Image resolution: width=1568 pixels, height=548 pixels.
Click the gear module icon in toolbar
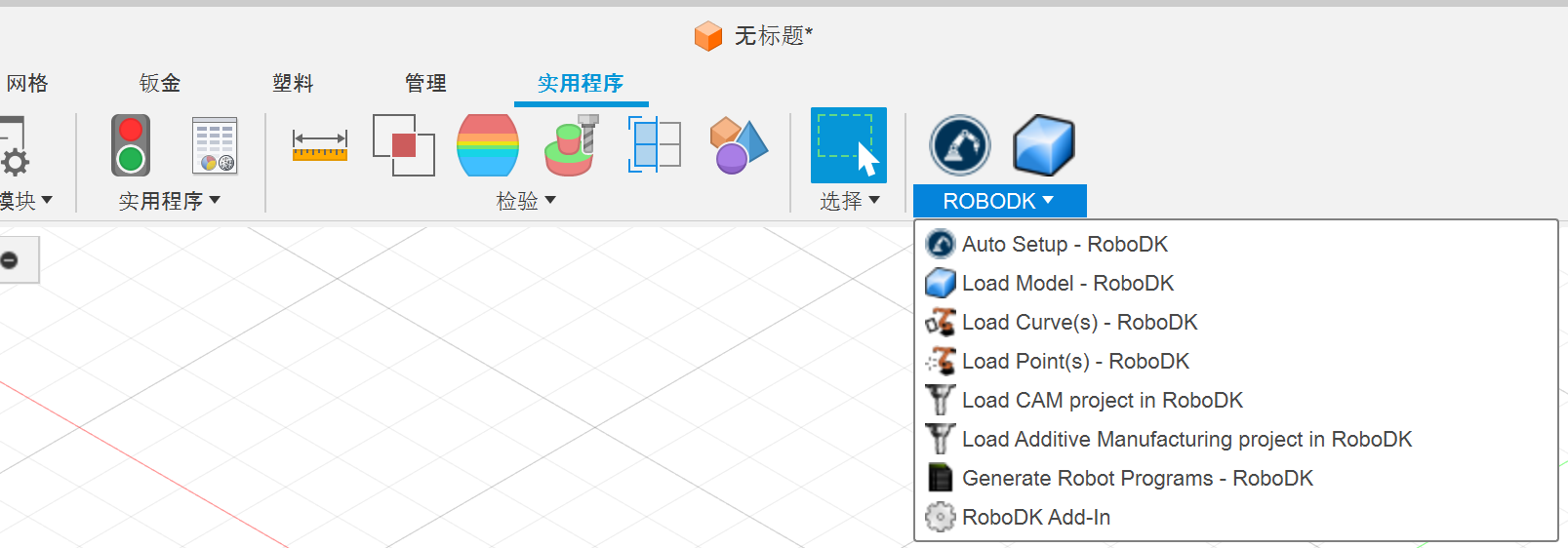(14, 146)
